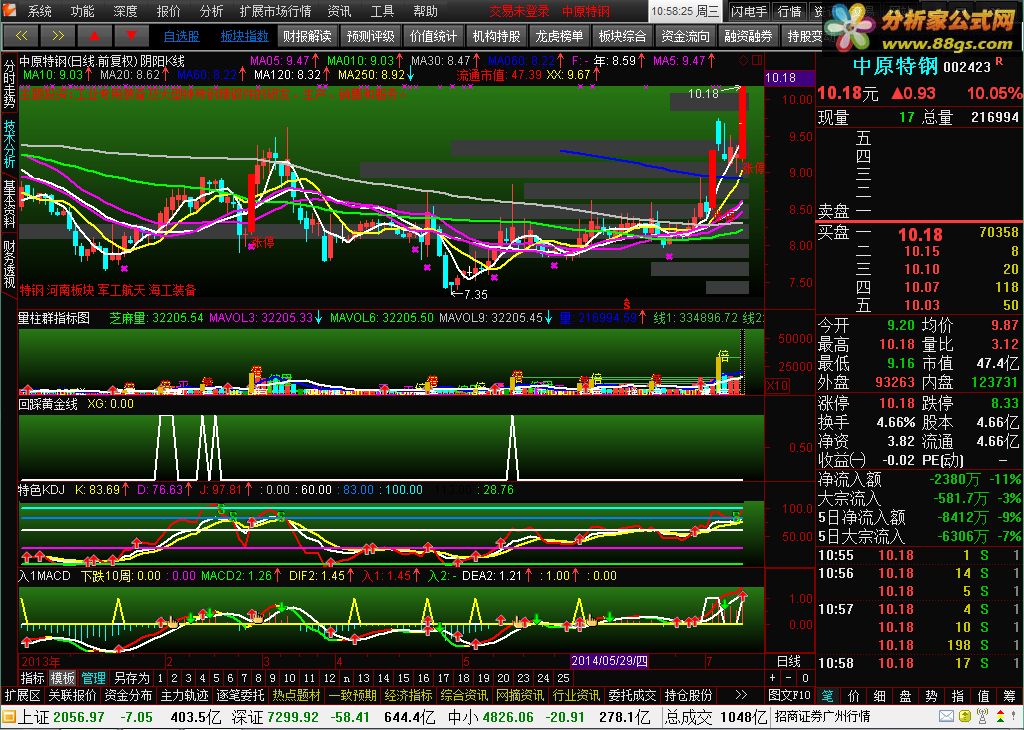The width and height of the screenshot is (1024, 730).
Task: Click the 预测评级 button
Action: coord(370,36)
